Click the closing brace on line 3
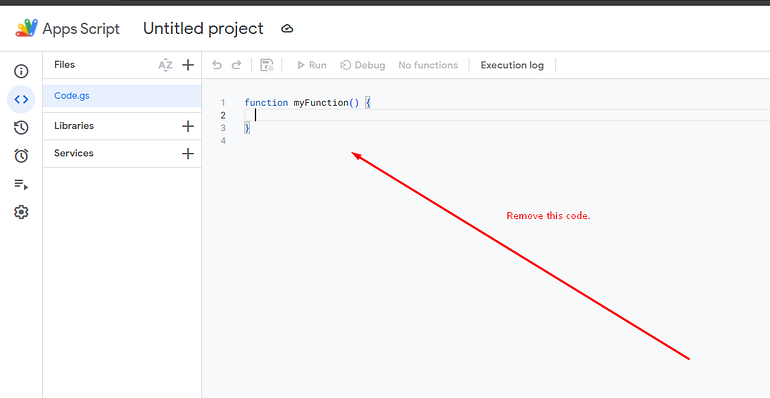This screenshot has width=770, height=398. pyautogui.click(x=248, y=128)
